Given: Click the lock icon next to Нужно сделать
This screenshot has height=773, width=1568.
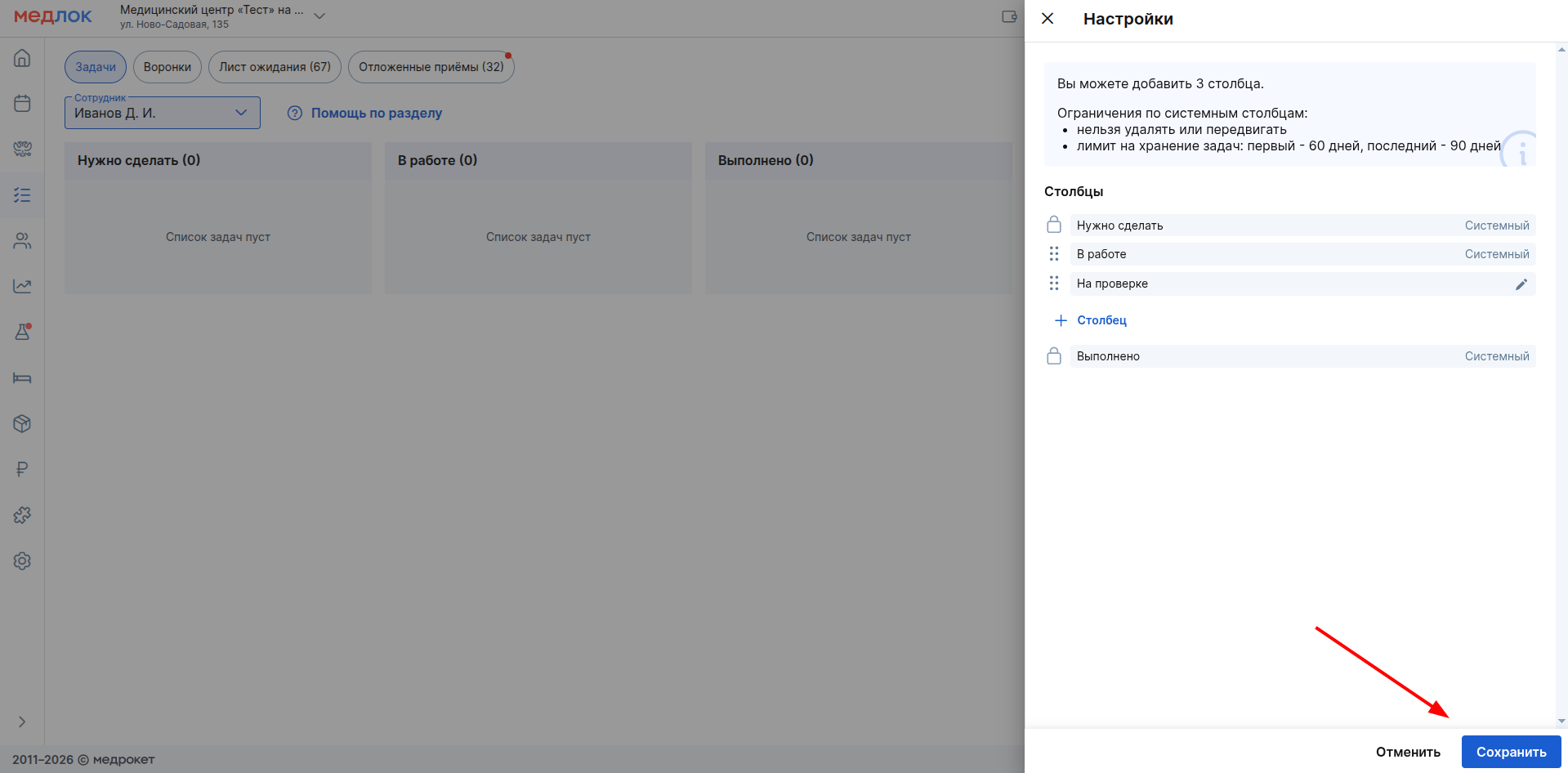Looking at the screenshot, I should click(1054, 225).
